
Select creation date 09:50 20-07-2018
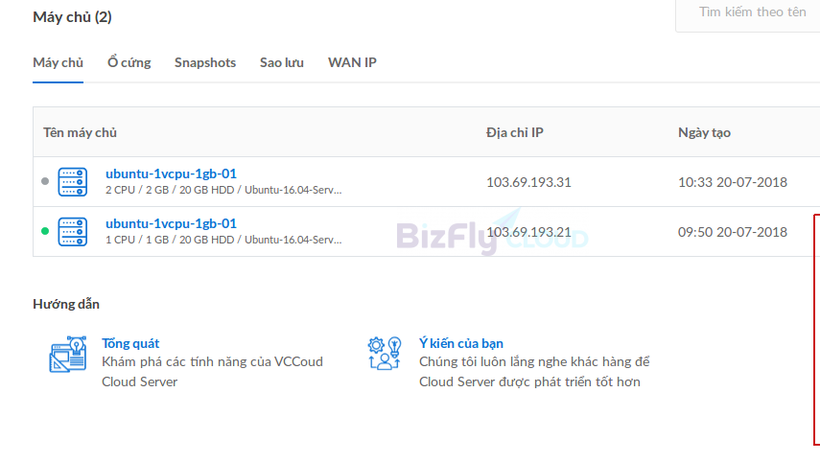(x=733, y=232)
